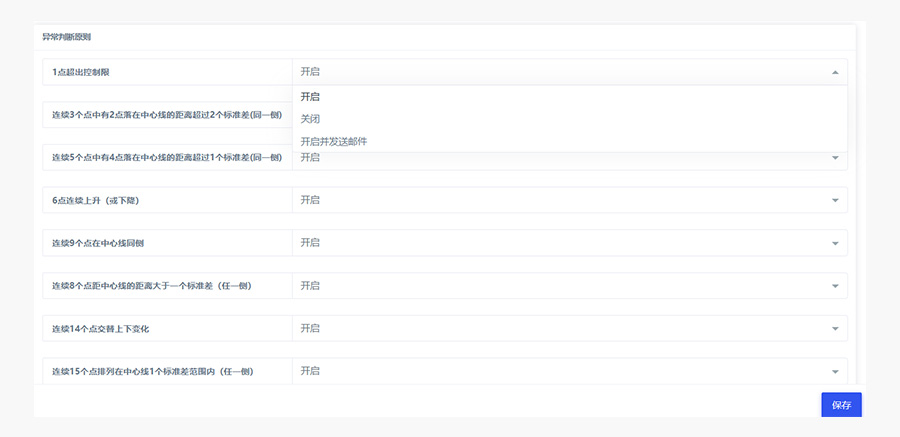Click the '连续3个点中有2点' rule label

click(167, 115)
